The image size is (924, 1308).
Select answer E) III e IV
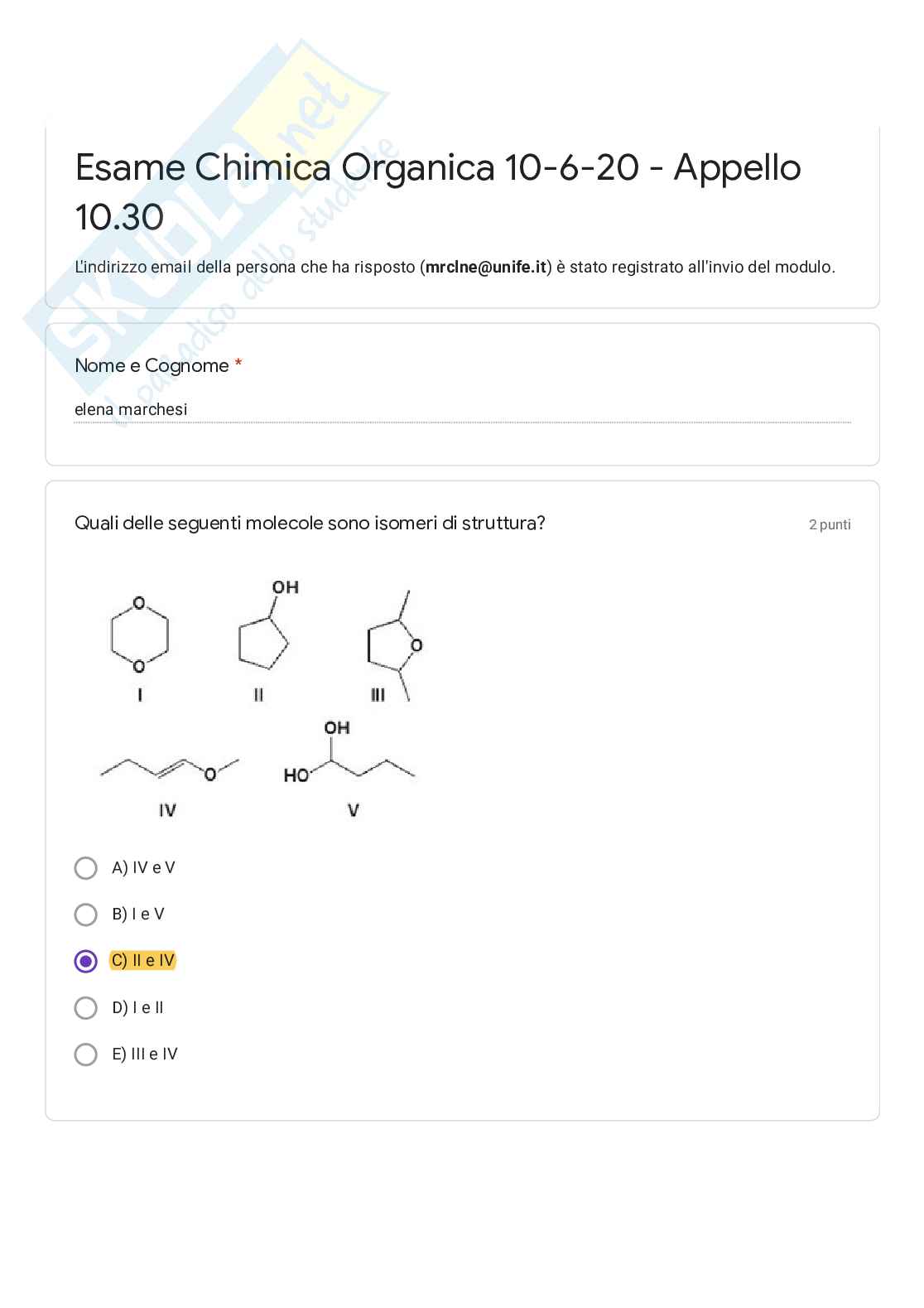pos(86,1055)
